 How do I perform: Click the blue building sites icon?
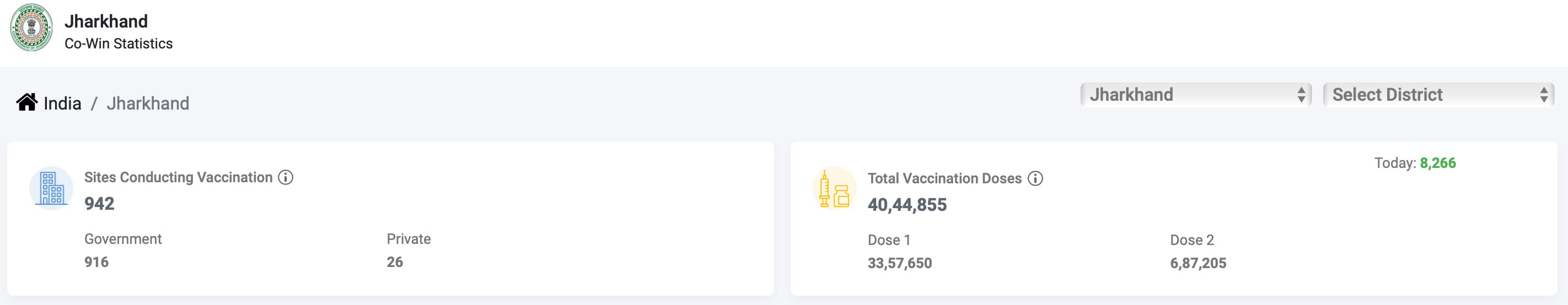51,188
